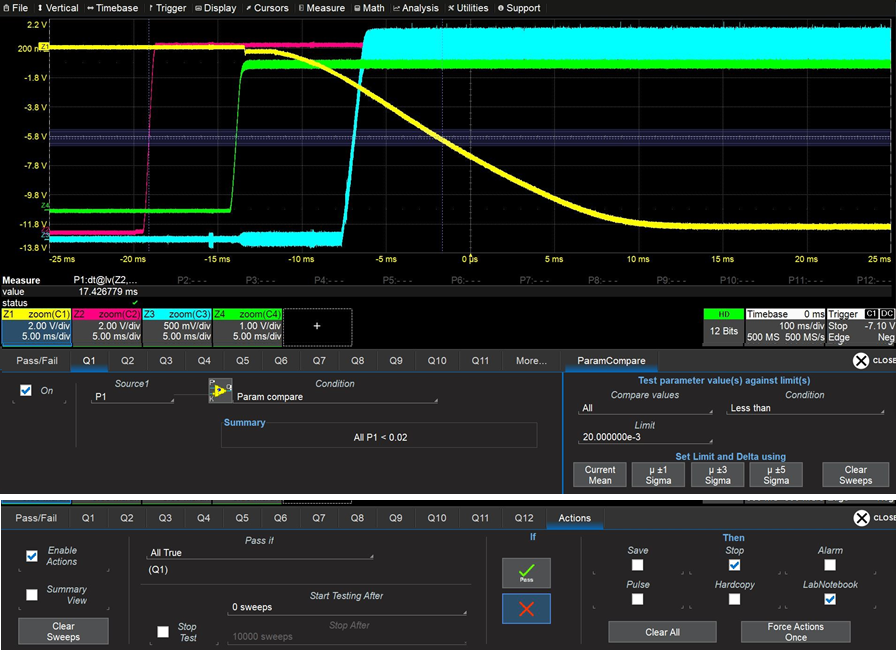Click the Force Actions Once button
This screenshot has width=896, height=650.
(x=795, y=631)
